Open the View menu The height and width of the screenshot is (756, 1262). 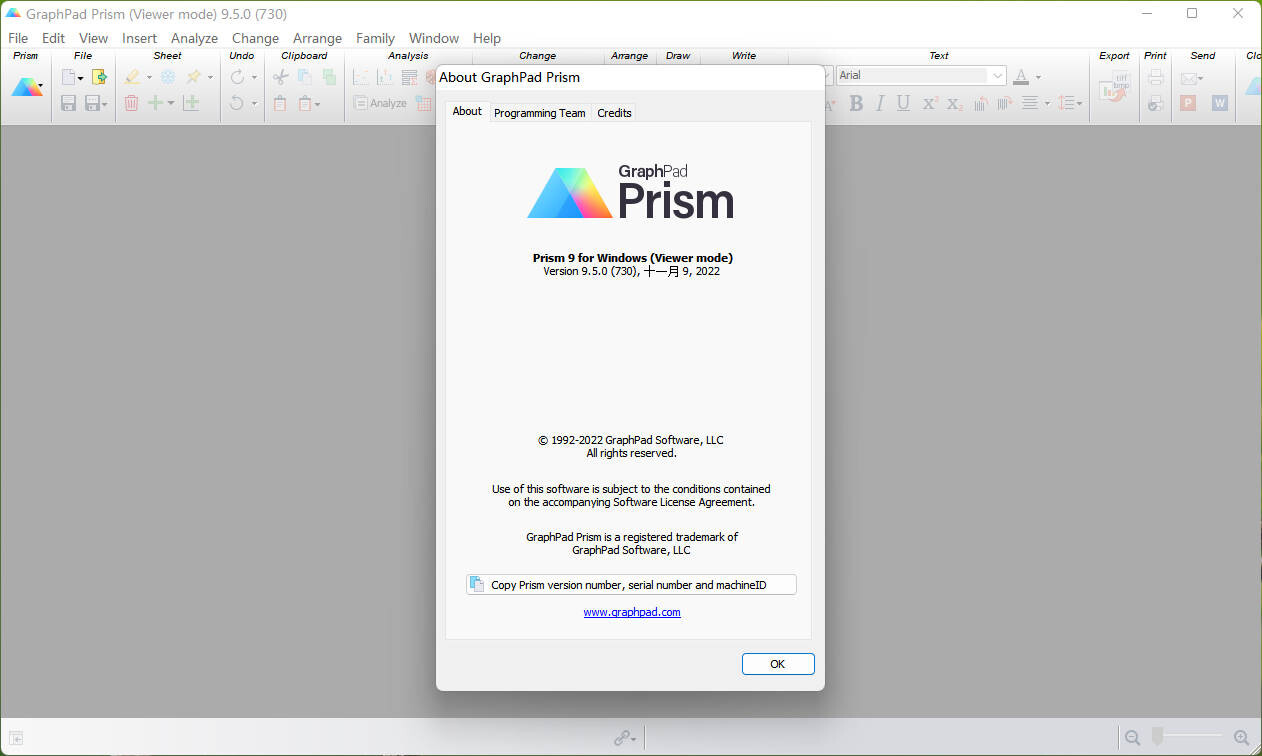93,38
